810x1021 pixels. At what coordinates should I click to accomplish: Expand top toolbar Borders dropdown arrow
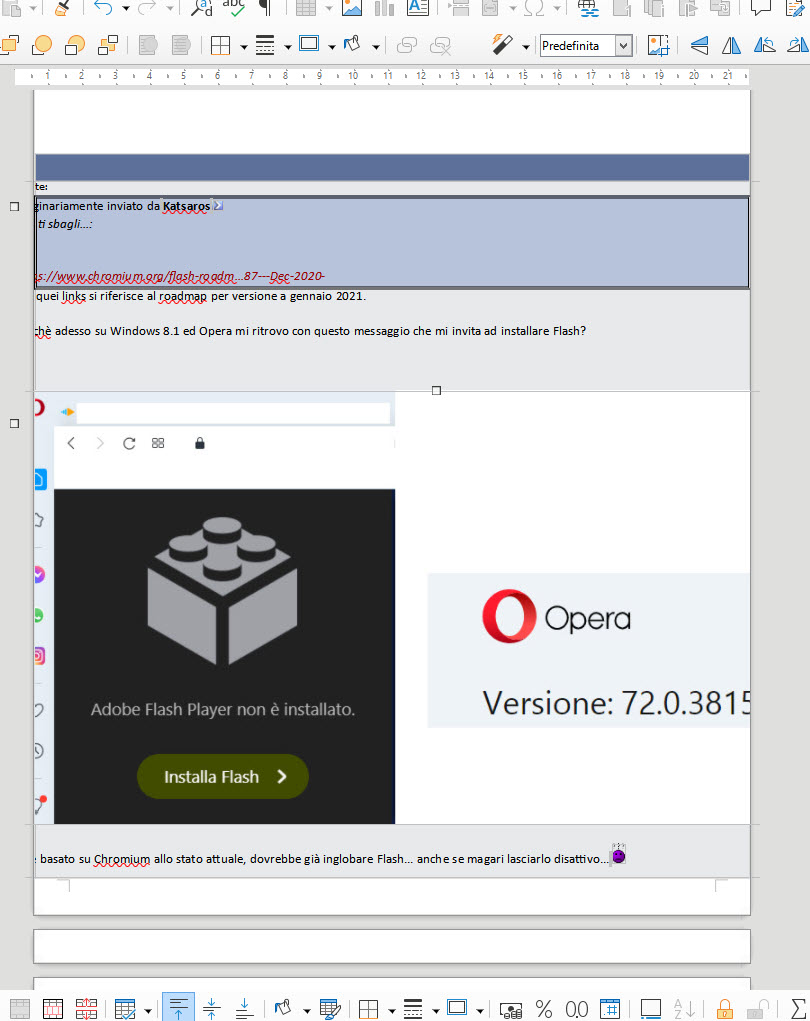point(244,47)
